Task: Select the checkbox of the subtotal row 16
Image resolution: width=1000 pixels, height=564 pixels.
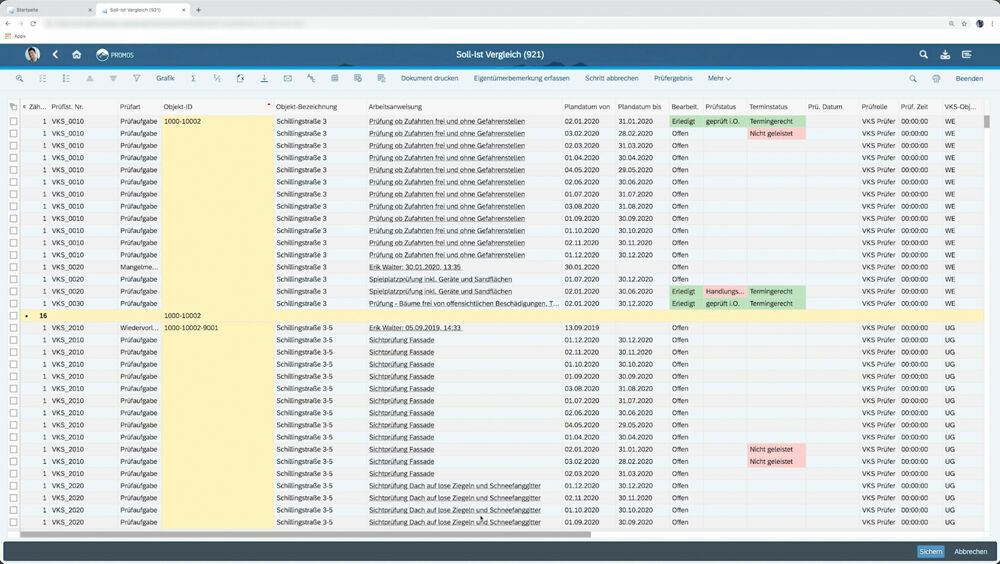Action: (14, 315)
